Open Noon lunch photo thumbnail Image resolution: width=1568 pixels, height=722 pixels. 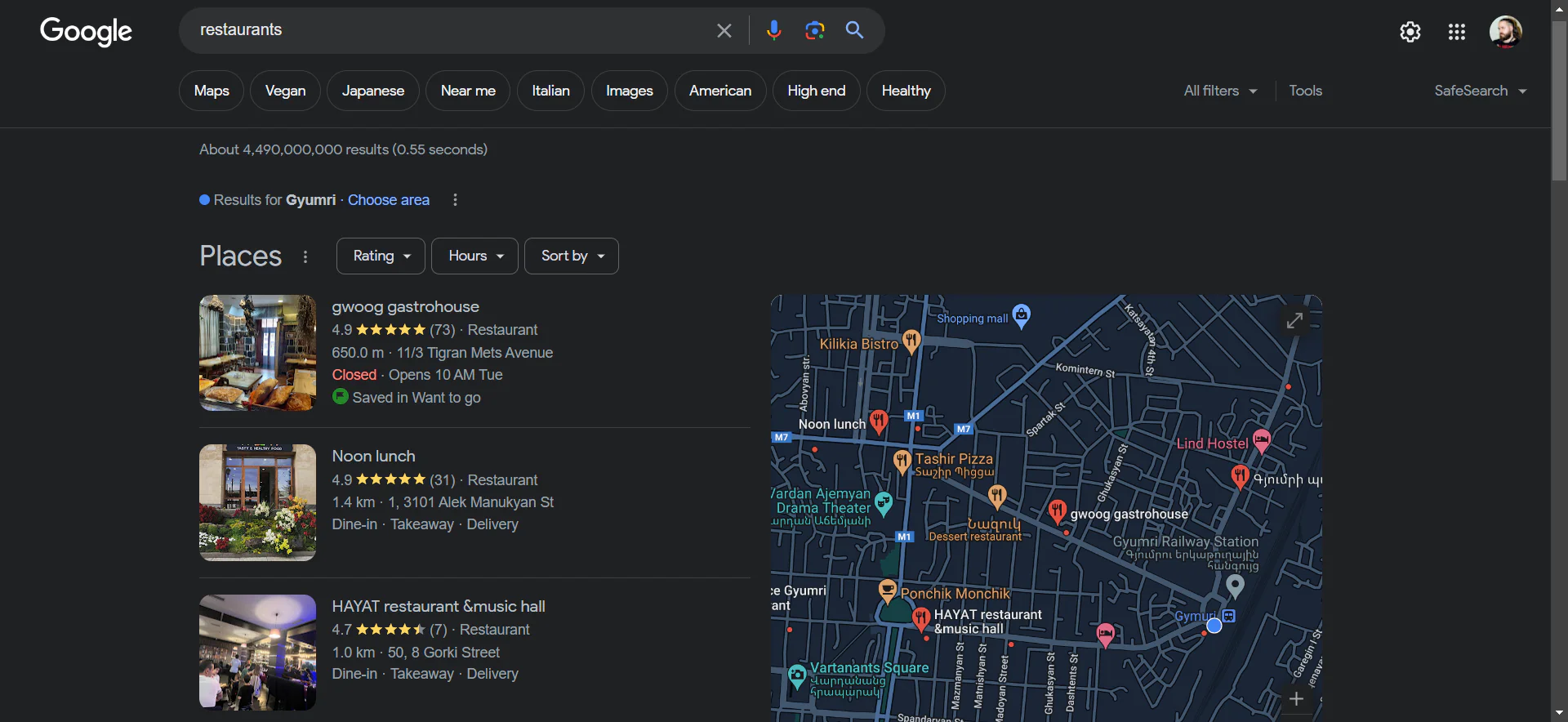(257, 502)
